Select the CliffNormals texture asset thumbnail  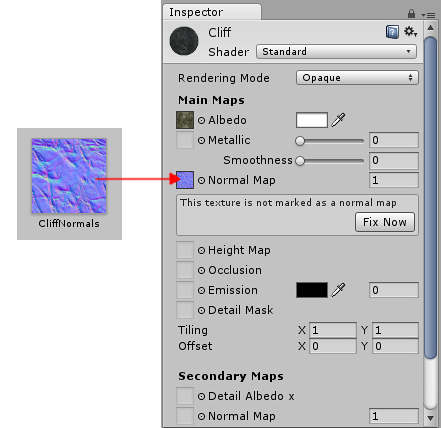tap(69, 176)
